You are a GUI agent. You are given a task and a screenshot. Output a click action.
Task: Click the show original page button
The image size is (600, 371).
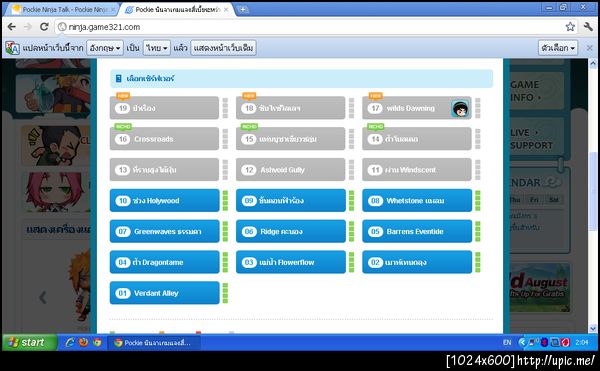(223, 48)
